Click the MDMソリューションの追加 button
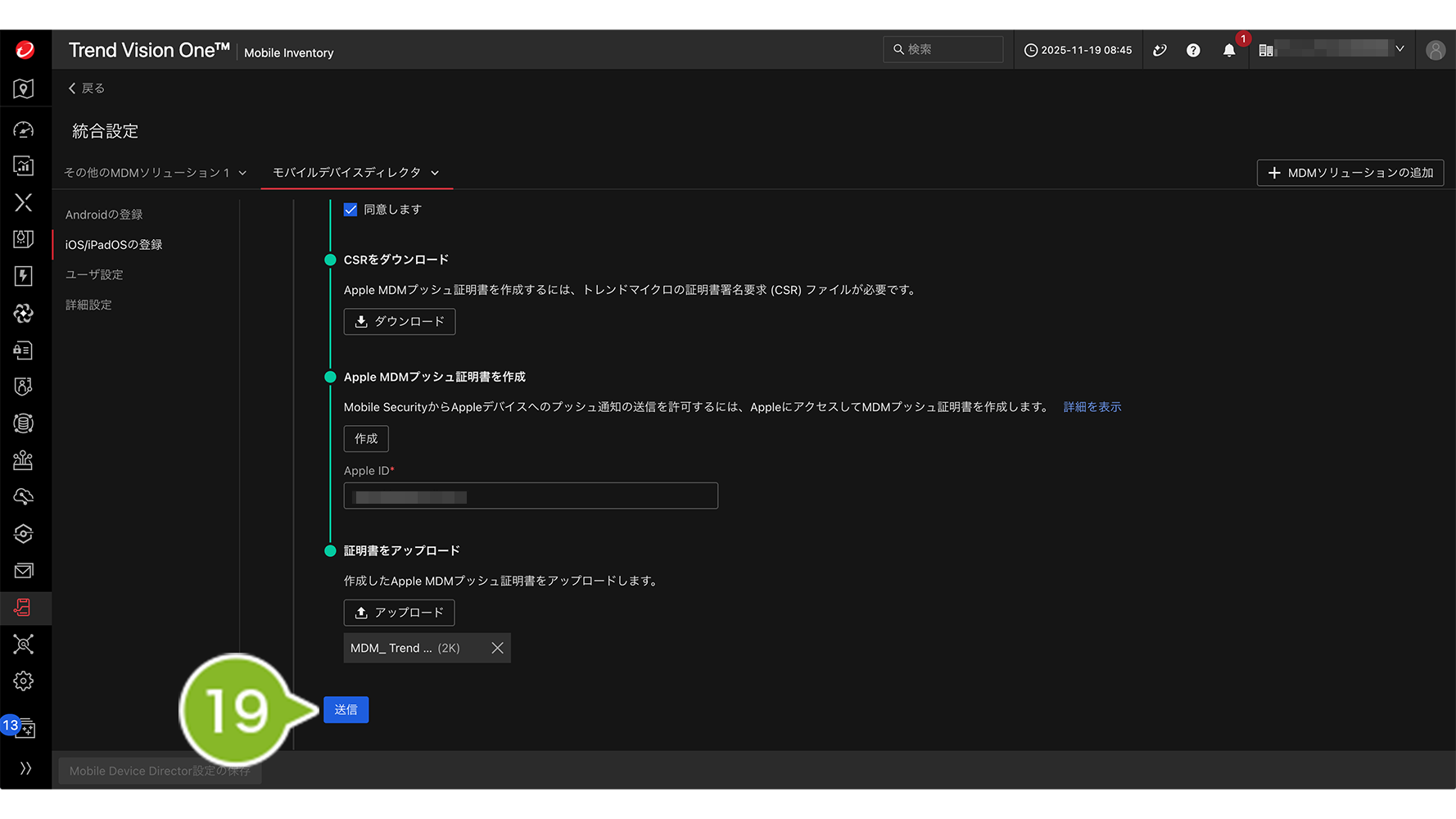 1350,173
